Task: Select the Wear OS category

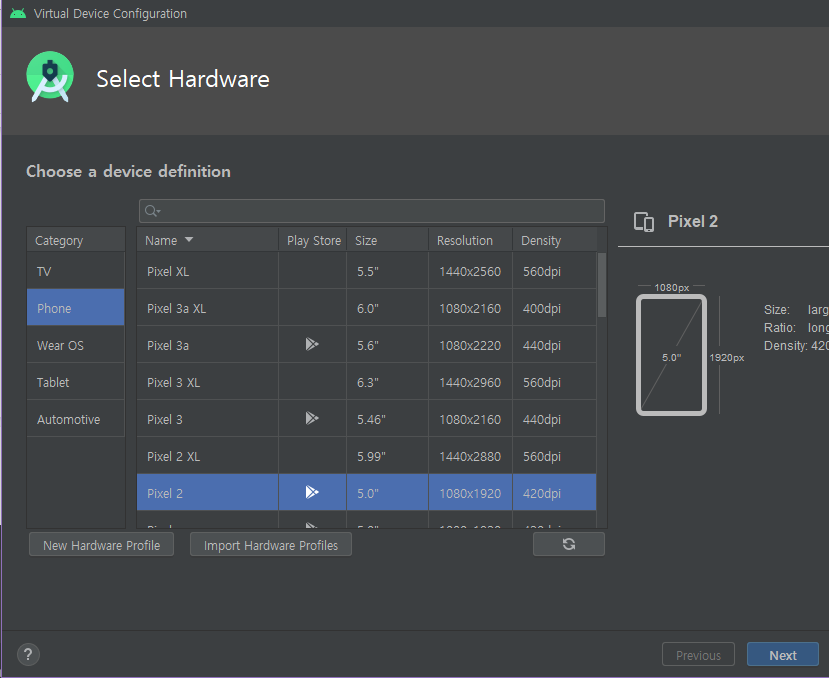Action: coord(76,344)
